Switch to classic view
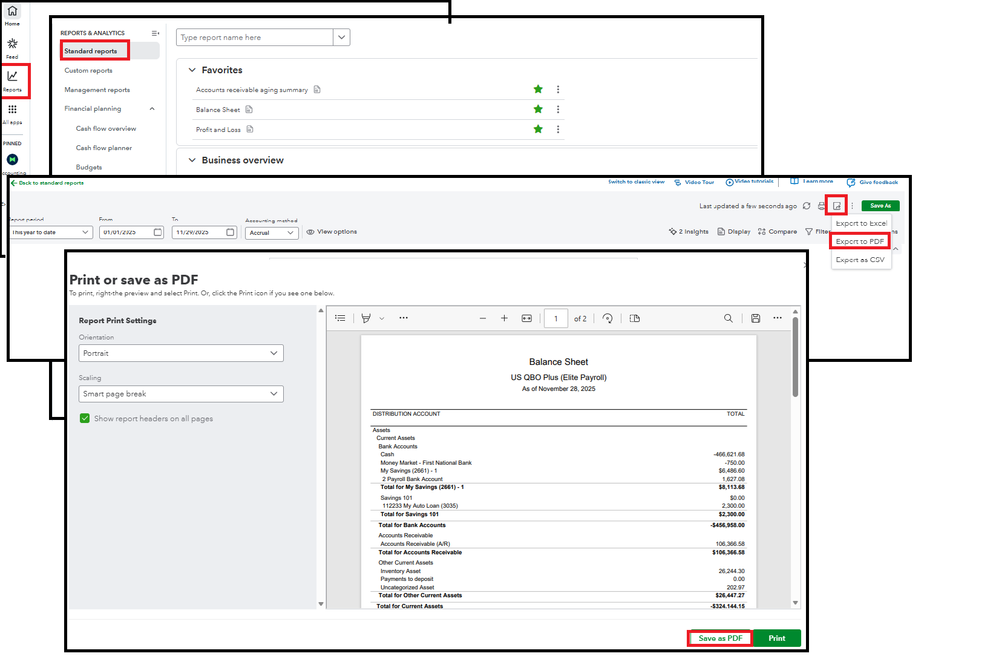This screenshot has width=999, height=656. (x=636, y=182)
